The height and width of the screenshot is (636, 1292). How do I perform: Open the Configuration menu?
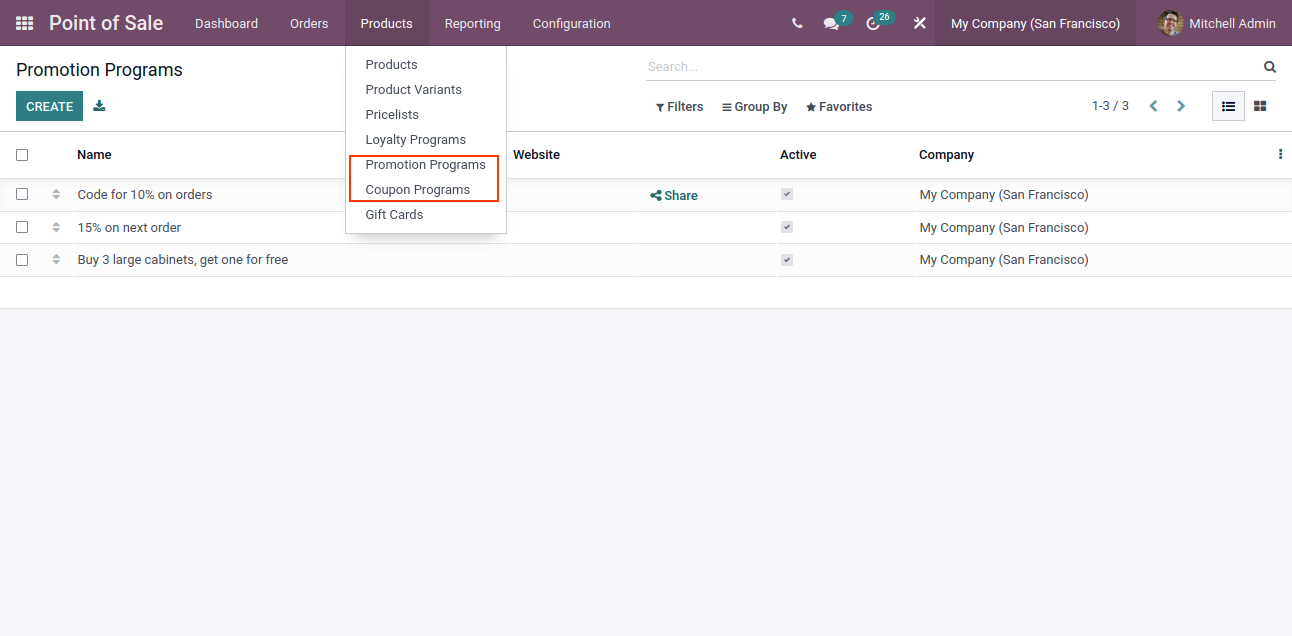pyautogui.click(x=571, y=23)
